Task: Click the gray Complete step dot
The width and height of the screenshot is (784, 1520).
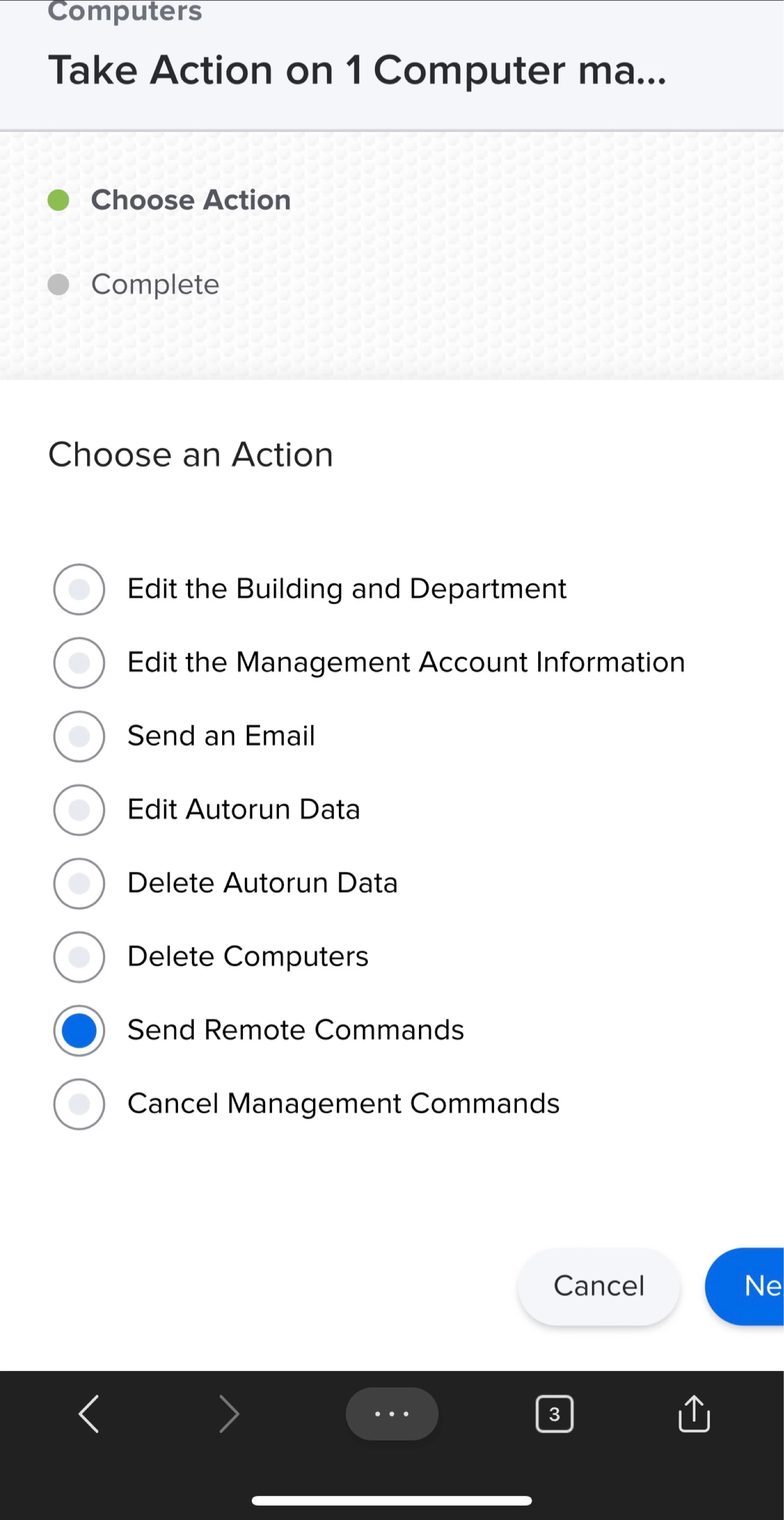Action: coord(58,285)
